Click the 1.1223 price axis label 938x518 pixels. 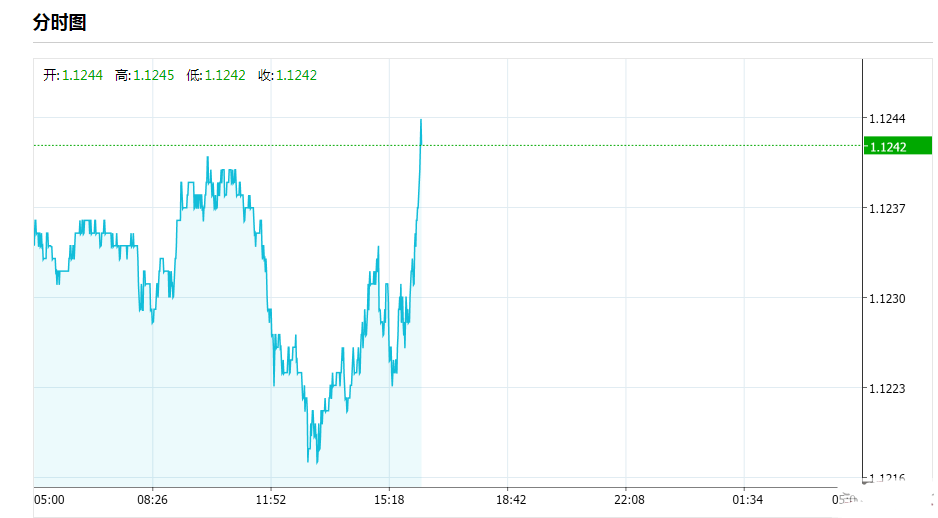click(x=888, y=388)
